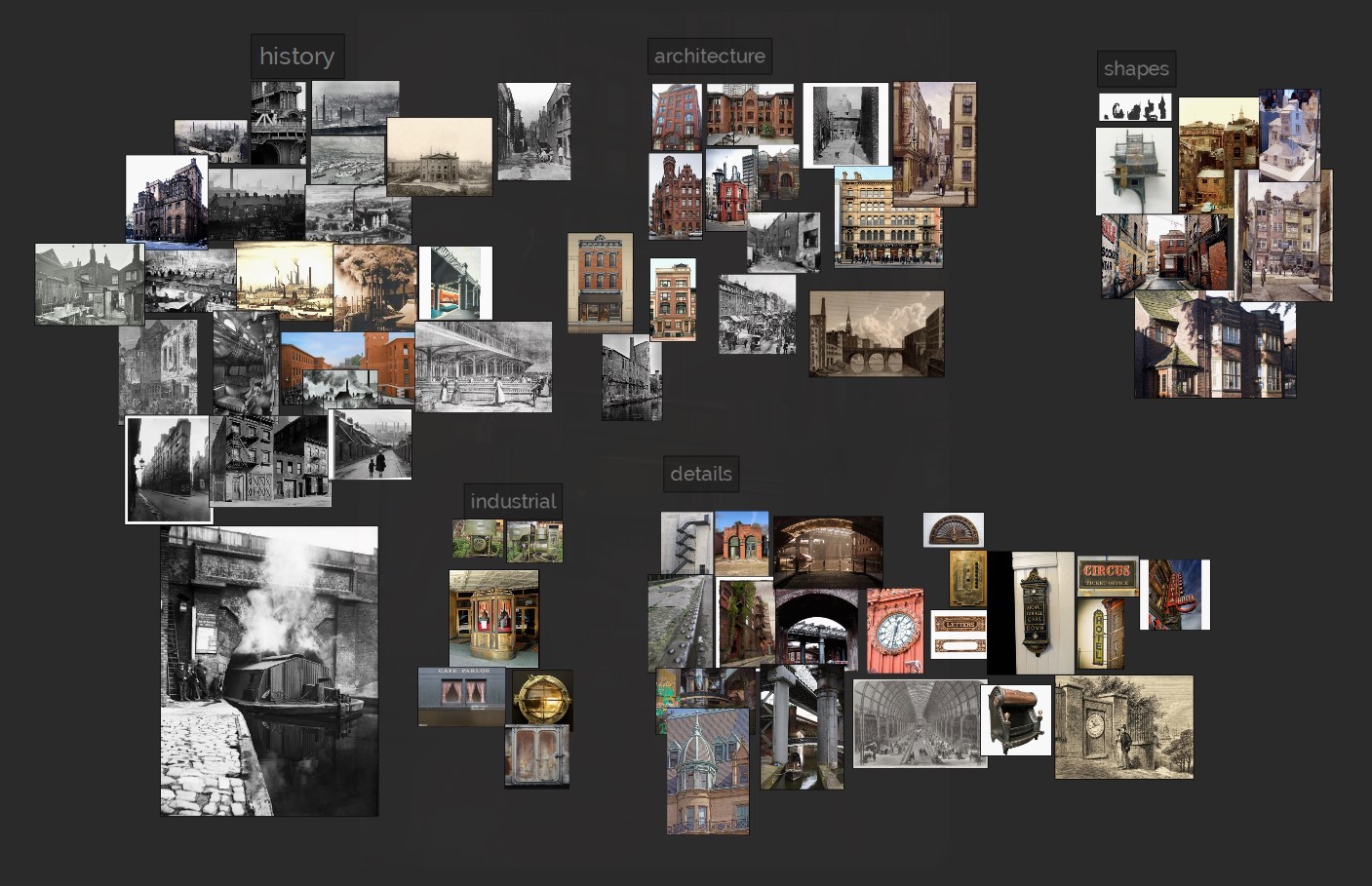Viewport: 1372px width, 886px height.
Task: Click the engraving of gate with clock
Action: click(1123, 727)
